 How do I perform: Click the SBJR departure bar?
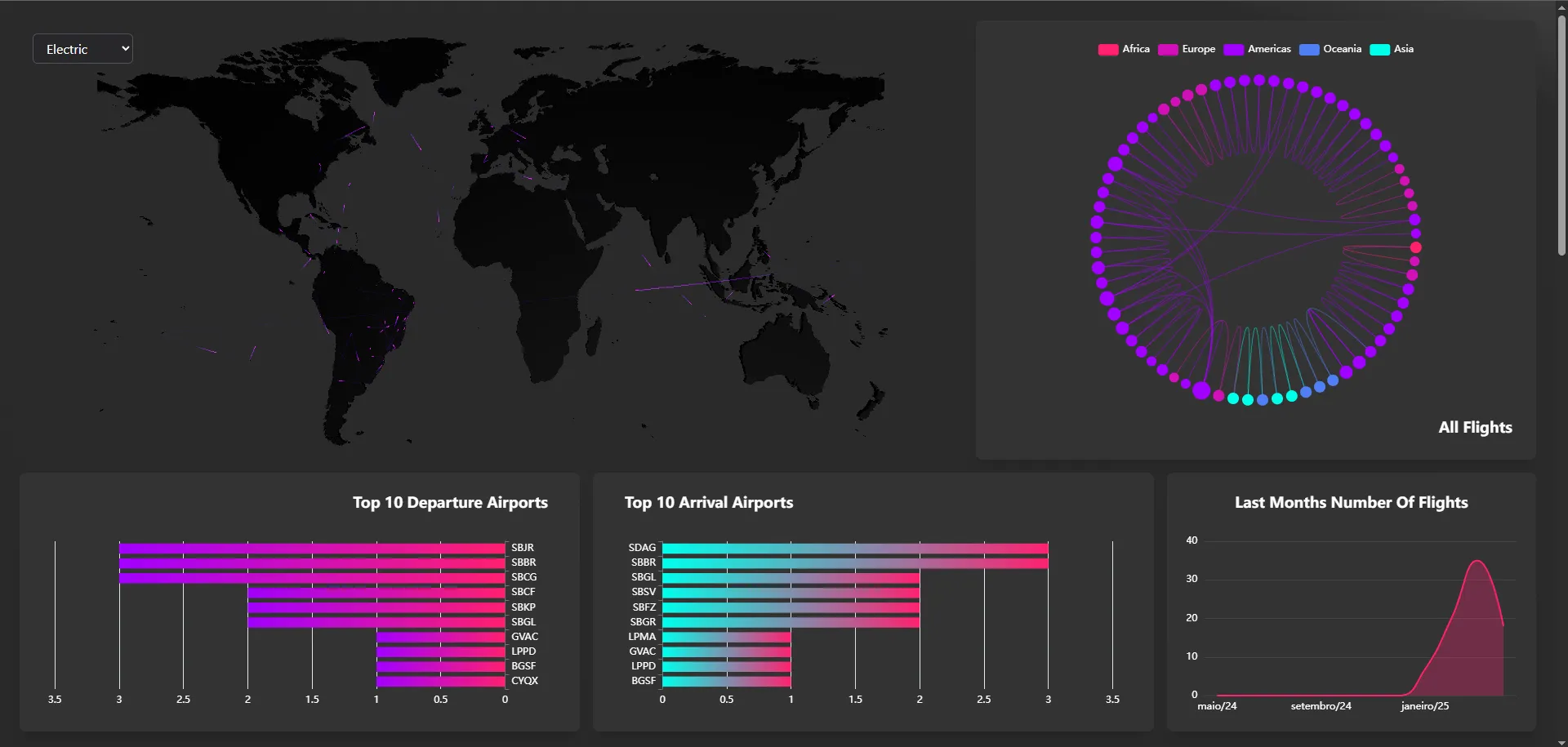click(312, 548)
